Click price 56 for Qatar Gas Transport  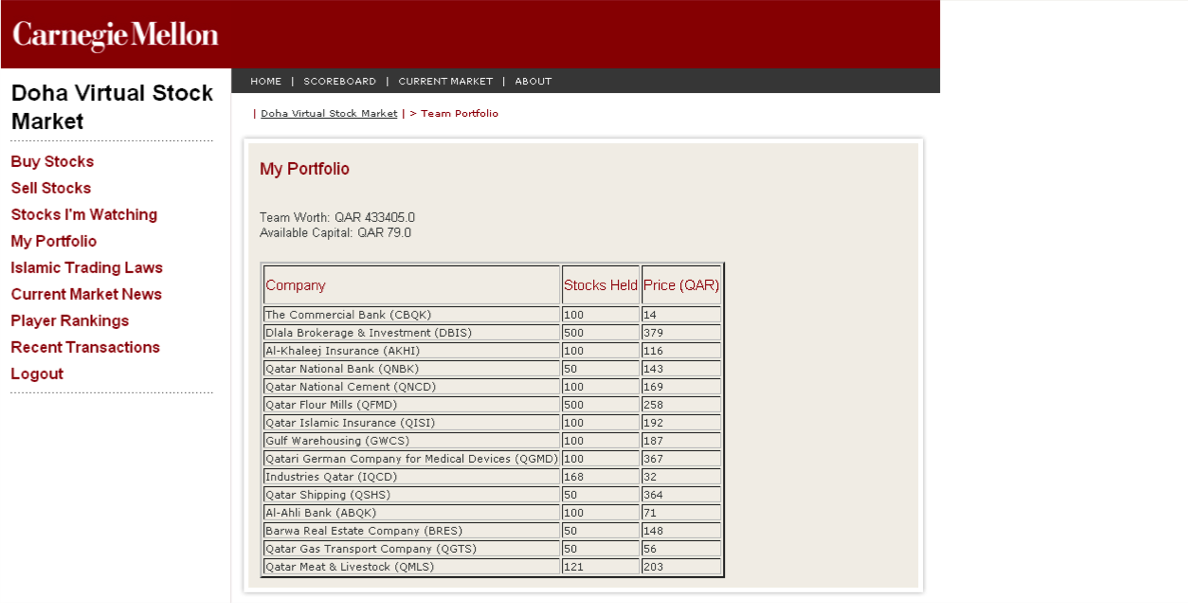[681, 548]
